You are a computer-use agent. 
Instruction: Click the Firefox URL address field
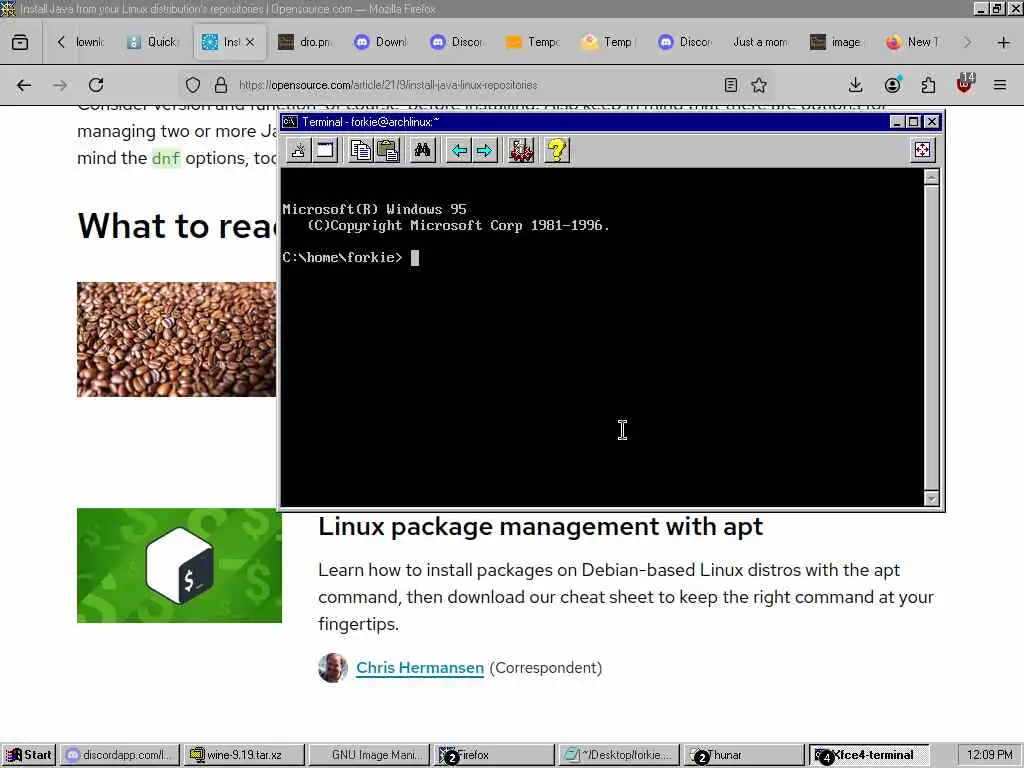coord(477,85)
